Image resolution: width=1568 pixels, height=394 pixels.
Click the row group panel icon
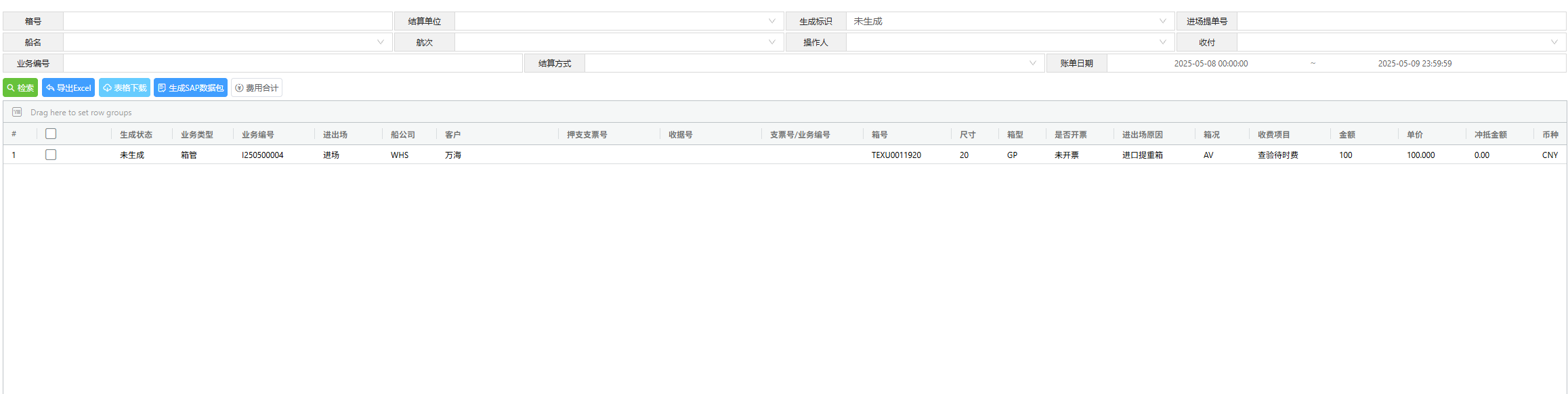(17, 112)
